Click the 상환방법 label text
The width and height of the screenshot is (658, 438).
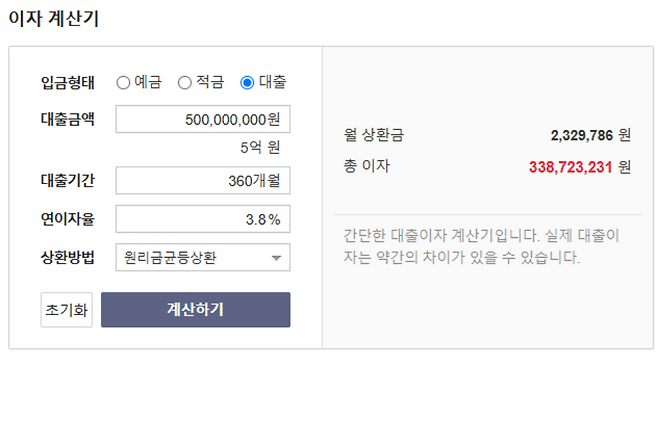tap(67, 258)
